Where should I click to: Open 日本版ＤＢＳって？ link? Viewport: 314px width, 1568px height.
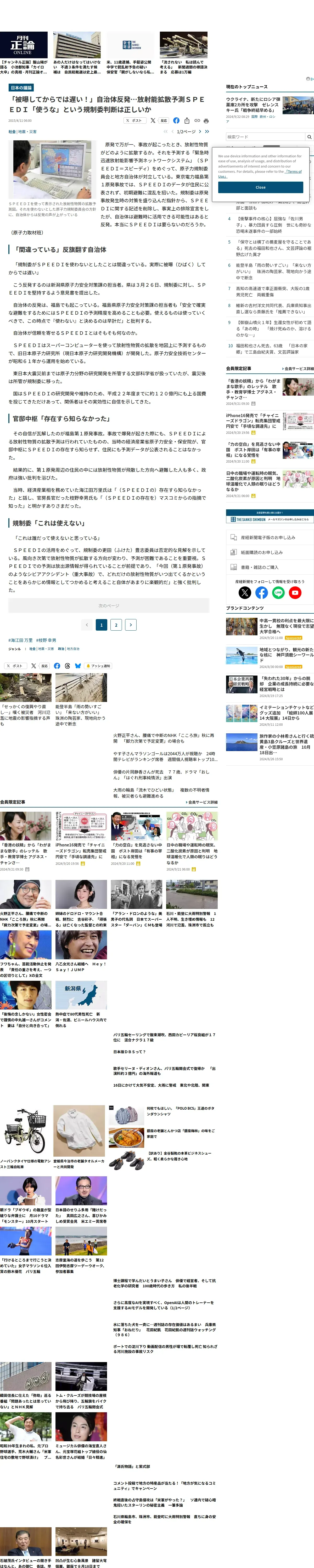(129, 1051)
